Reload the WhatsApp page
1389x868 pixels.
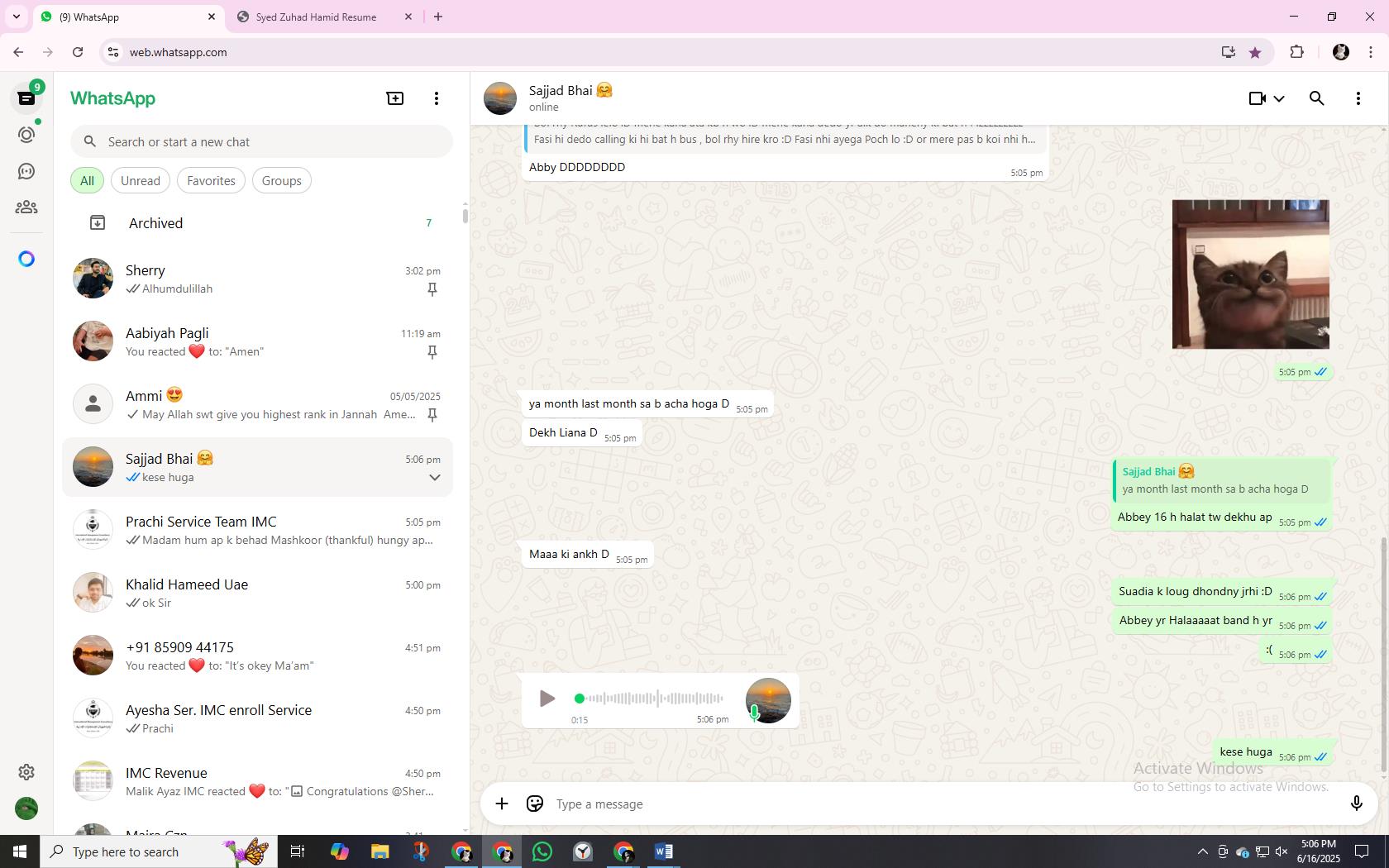pos(78,52)
